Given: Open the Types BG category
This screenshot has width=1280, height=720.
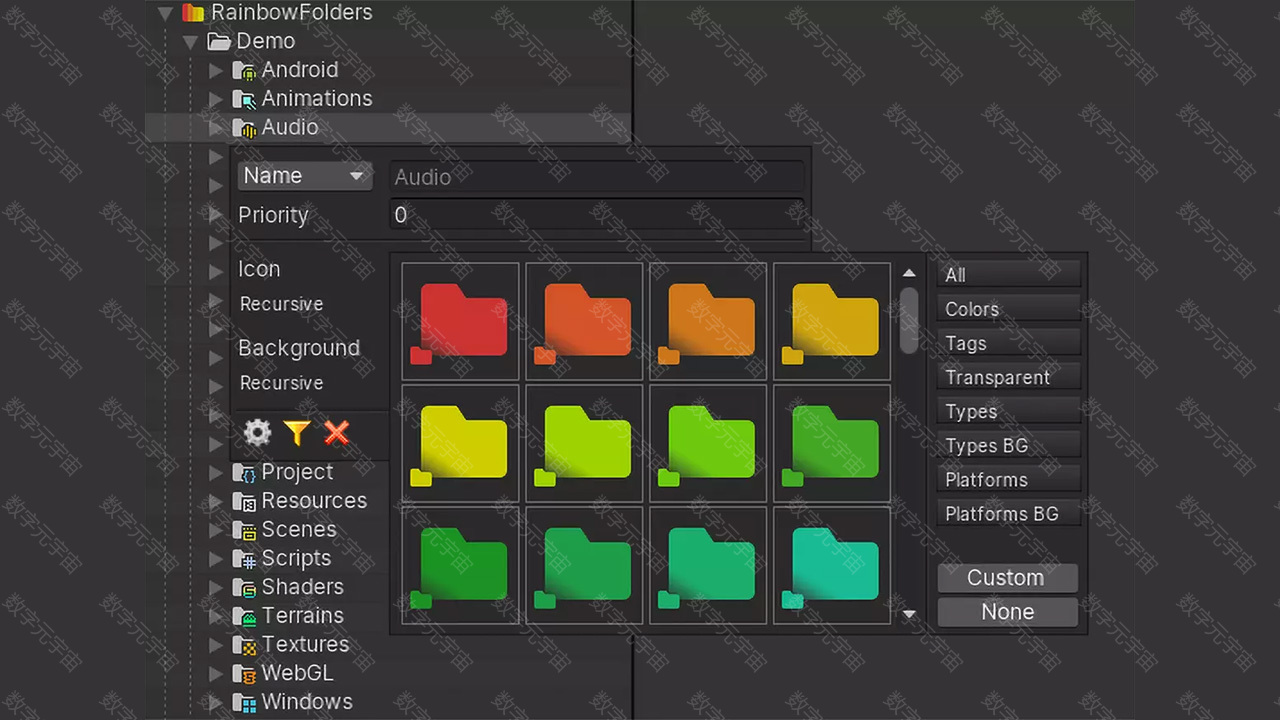Looking at the screenshot, I should (x=1009, y=445).
